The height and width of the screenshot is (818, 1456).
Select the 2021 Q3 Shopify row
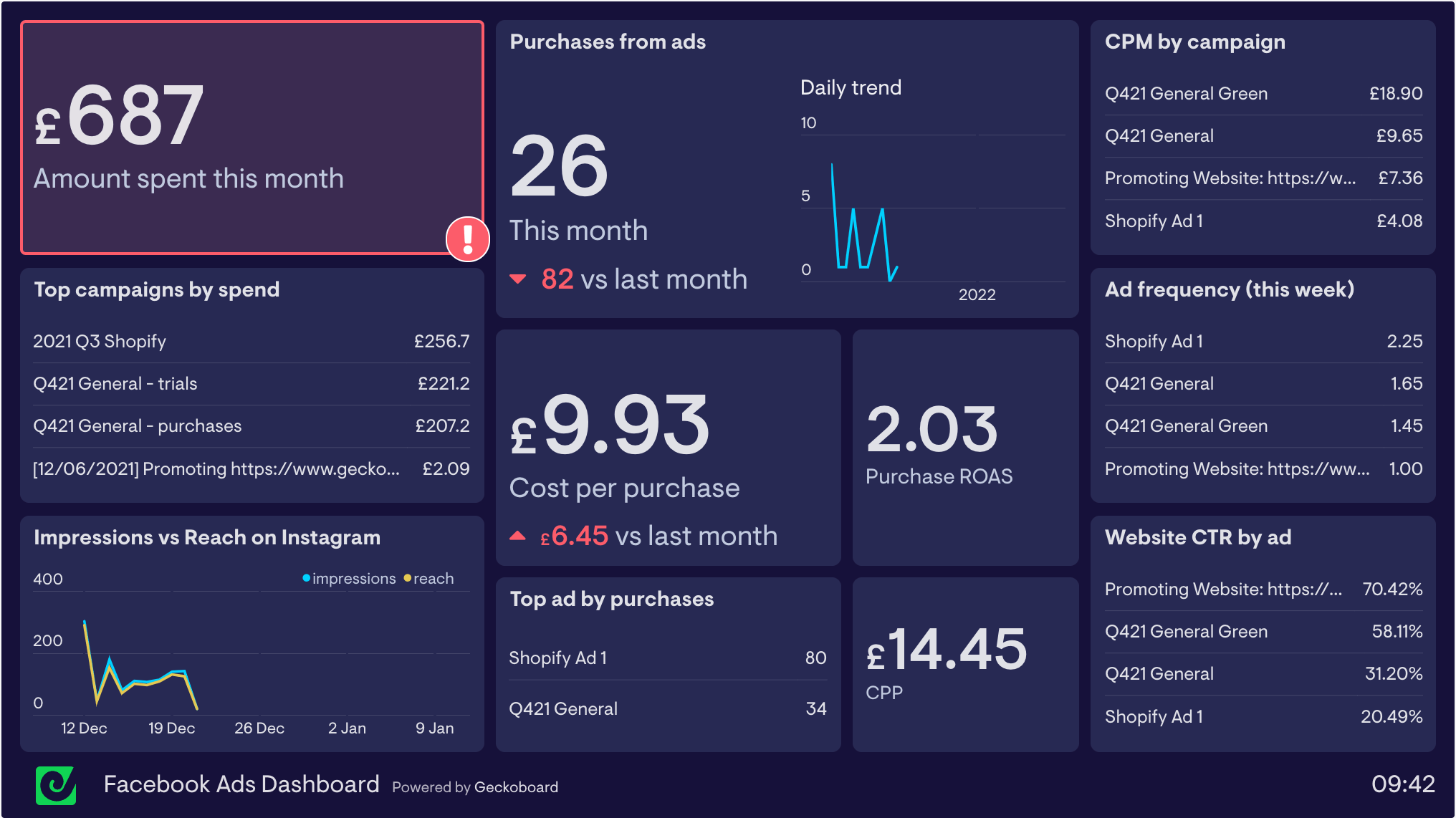252,342
